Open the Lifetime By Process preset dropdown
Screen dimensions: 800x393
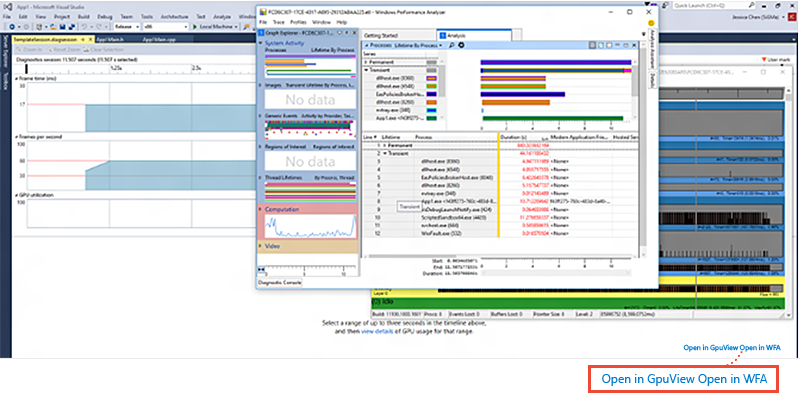[418, 45]
